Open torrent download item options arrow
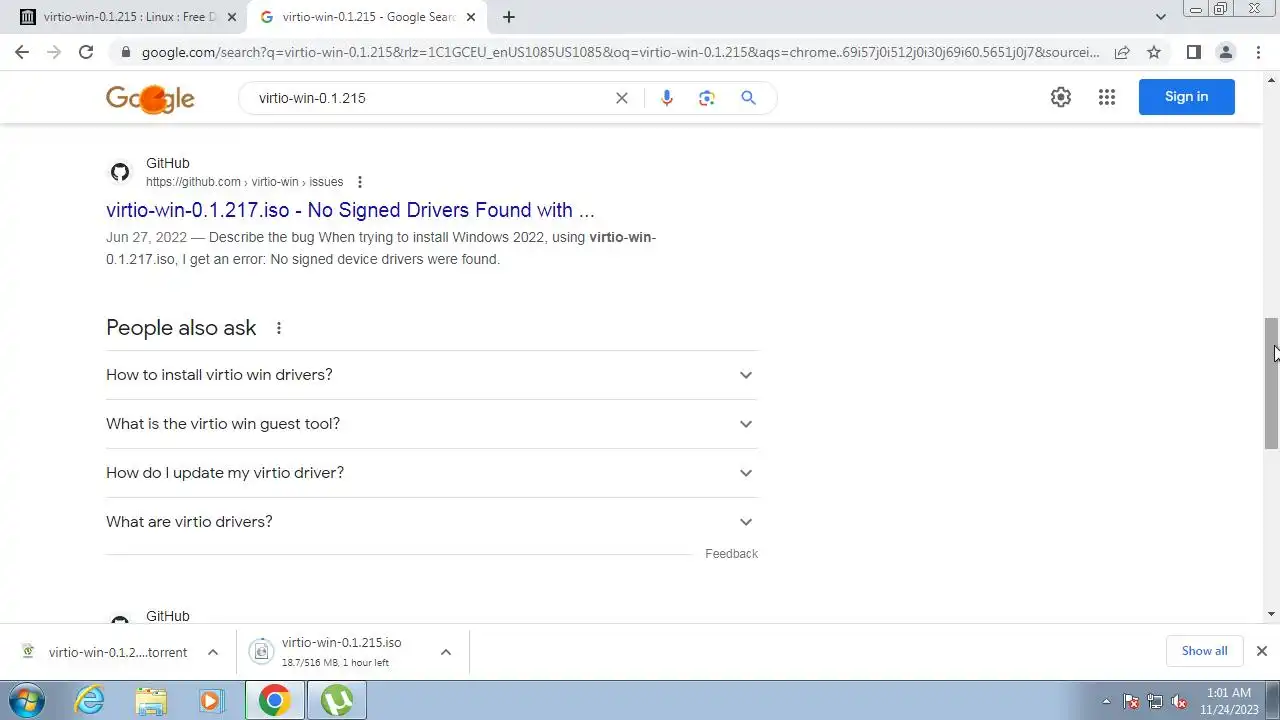 [212, 652]
